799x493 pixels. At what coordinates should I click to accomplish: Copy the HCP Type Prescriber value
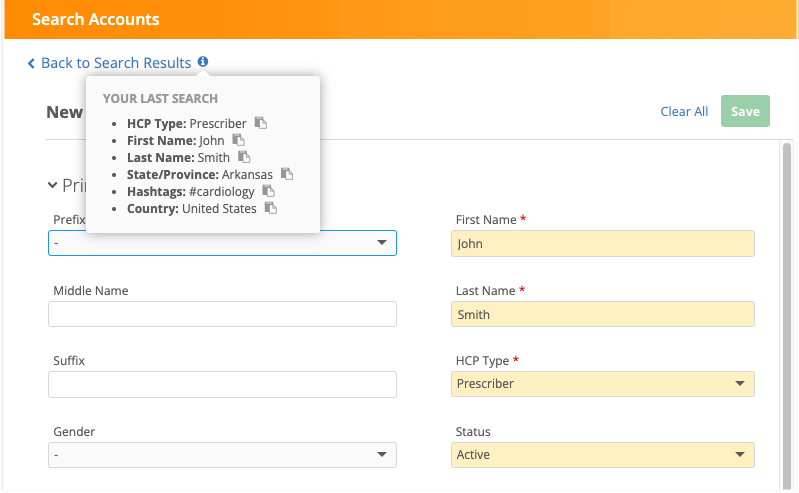click(261, 123)
